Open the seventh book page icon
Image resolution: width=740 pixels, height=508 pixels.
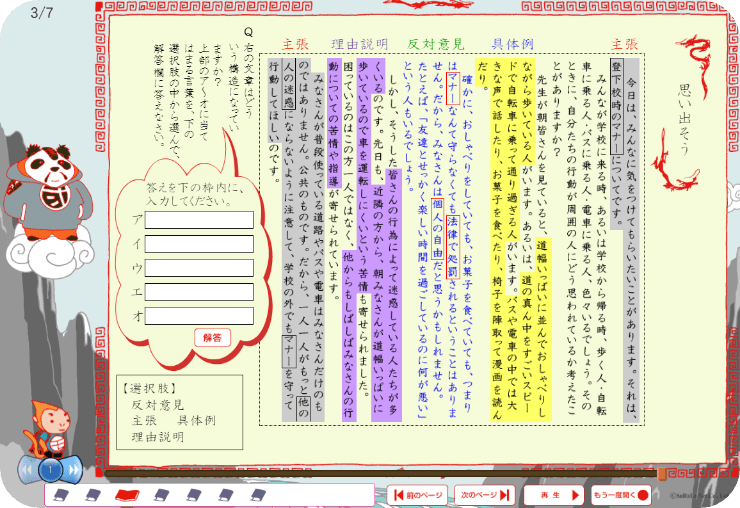point(258,494)
